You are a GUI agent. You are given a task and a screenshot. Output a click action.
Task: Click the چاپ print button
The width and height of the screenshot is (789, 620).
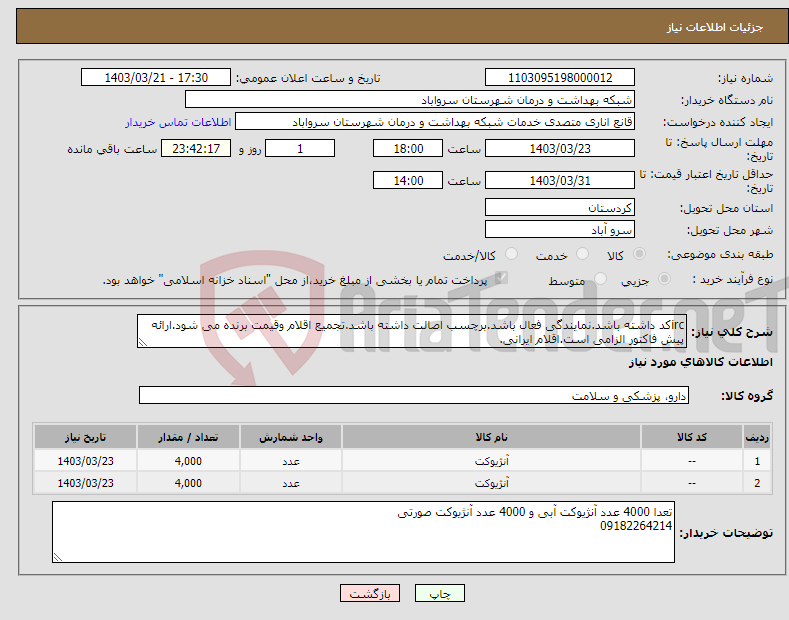[x=439, y=593]
